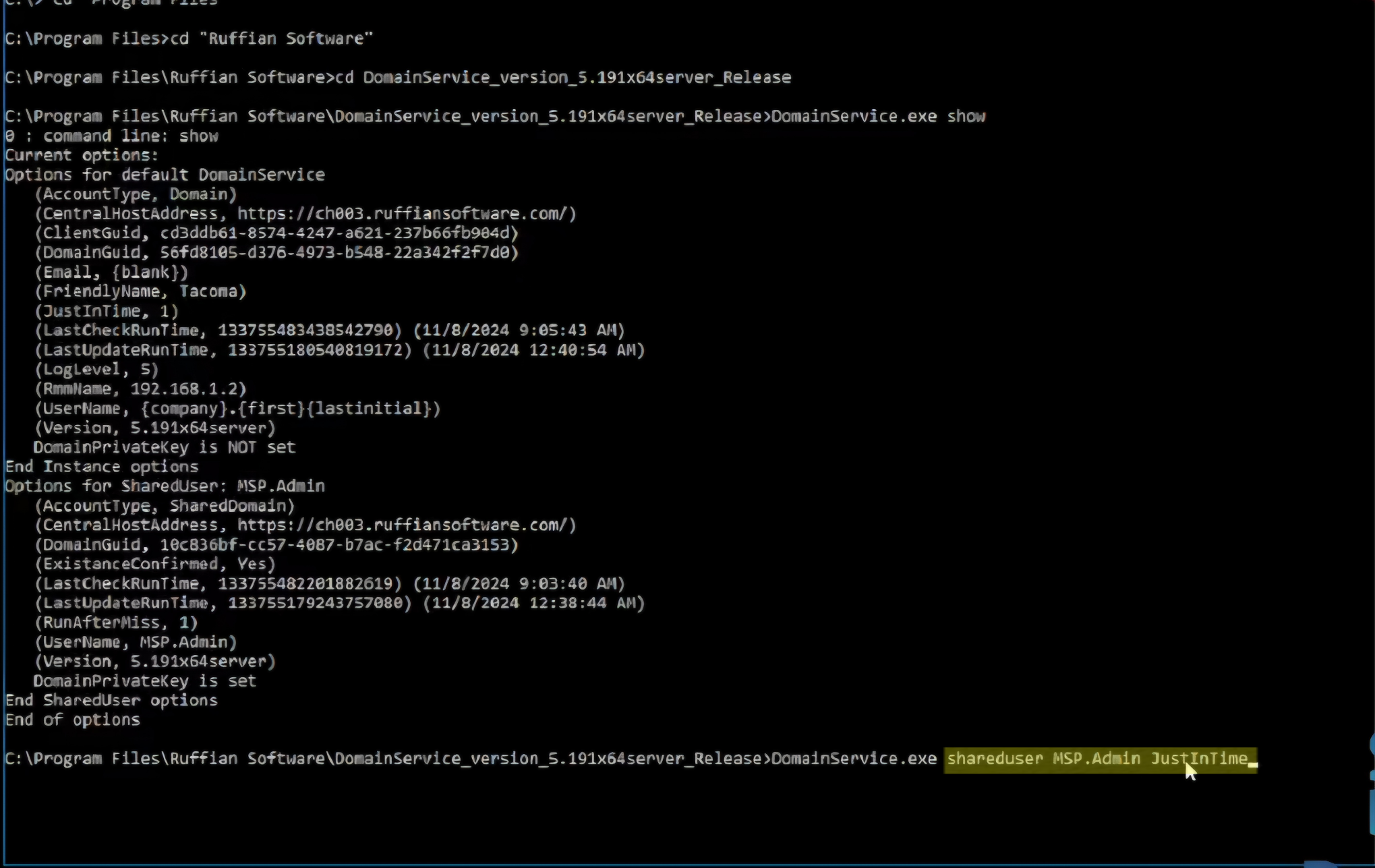Click the (Email, {blank}) option line
The width and height of the screenshot is (1375, 868).
tap(111, 272)
